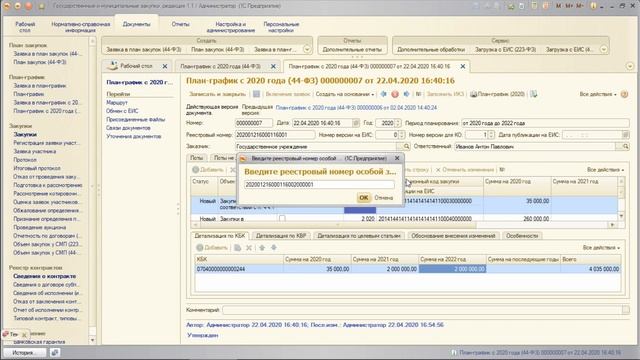Open the Рабочий стол section
The width and height of the screenshot is (640, 360).
(x=25, y=27)
